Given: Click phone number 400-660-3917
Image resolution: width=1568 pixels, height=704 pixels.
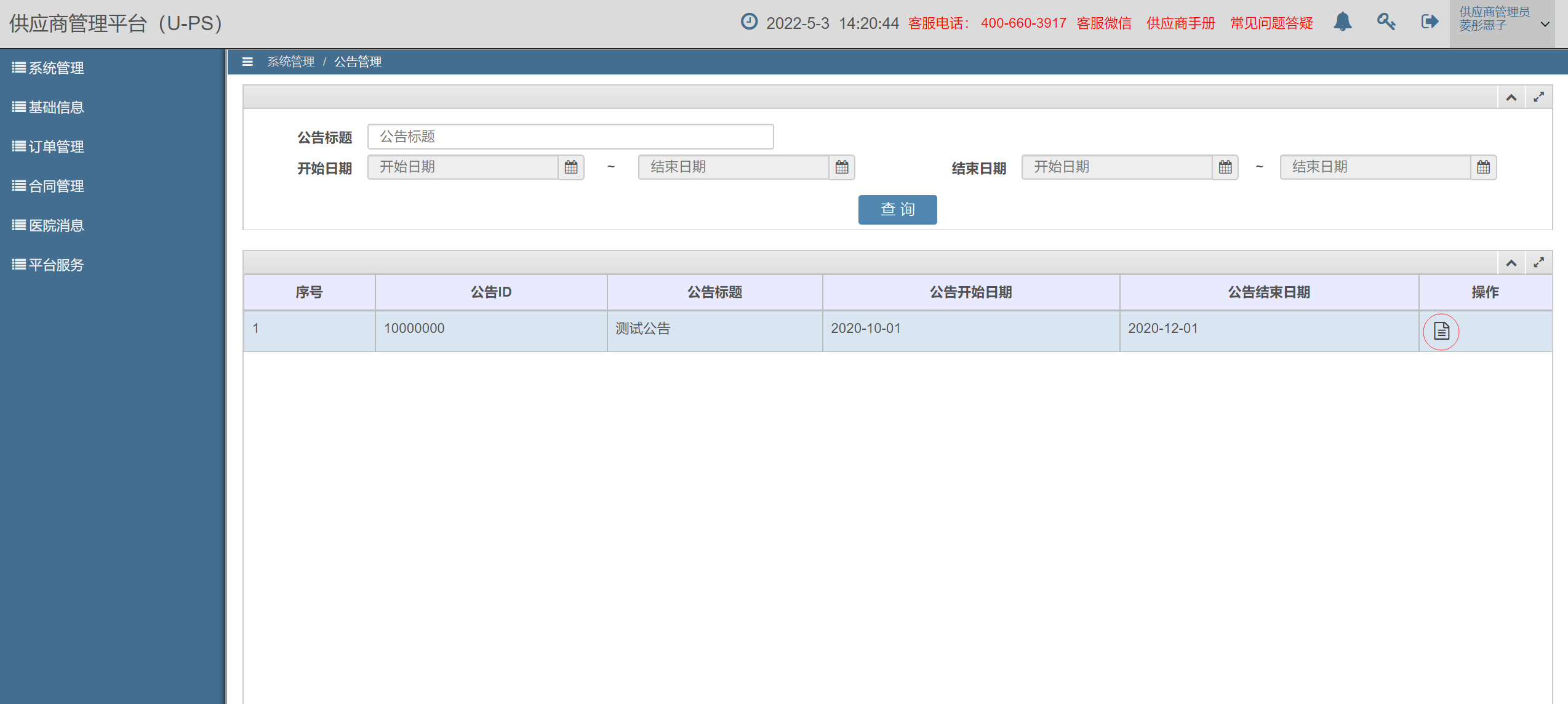Looking at the screenshot, I should [x=1023, y=23].
